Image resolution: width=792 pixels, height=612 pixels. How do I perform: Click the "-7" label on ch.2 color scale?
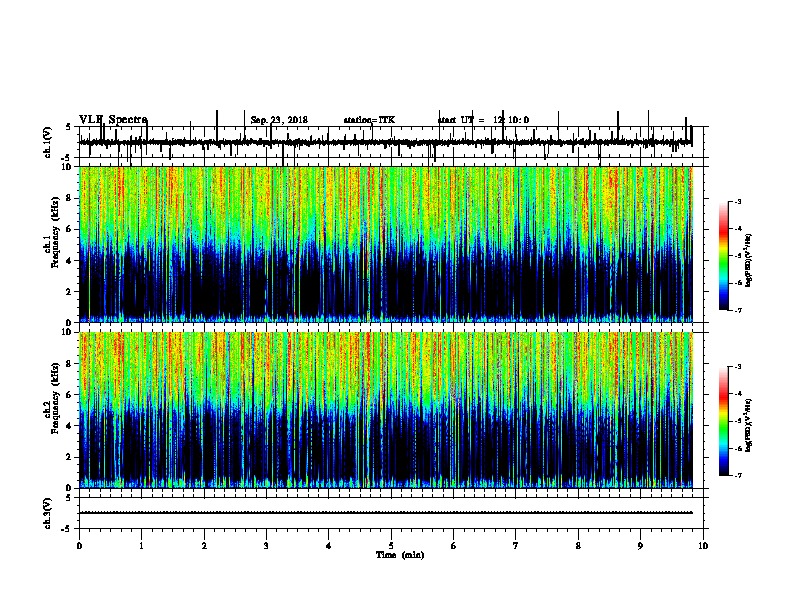pyautogui.click(x=737, y=475)
